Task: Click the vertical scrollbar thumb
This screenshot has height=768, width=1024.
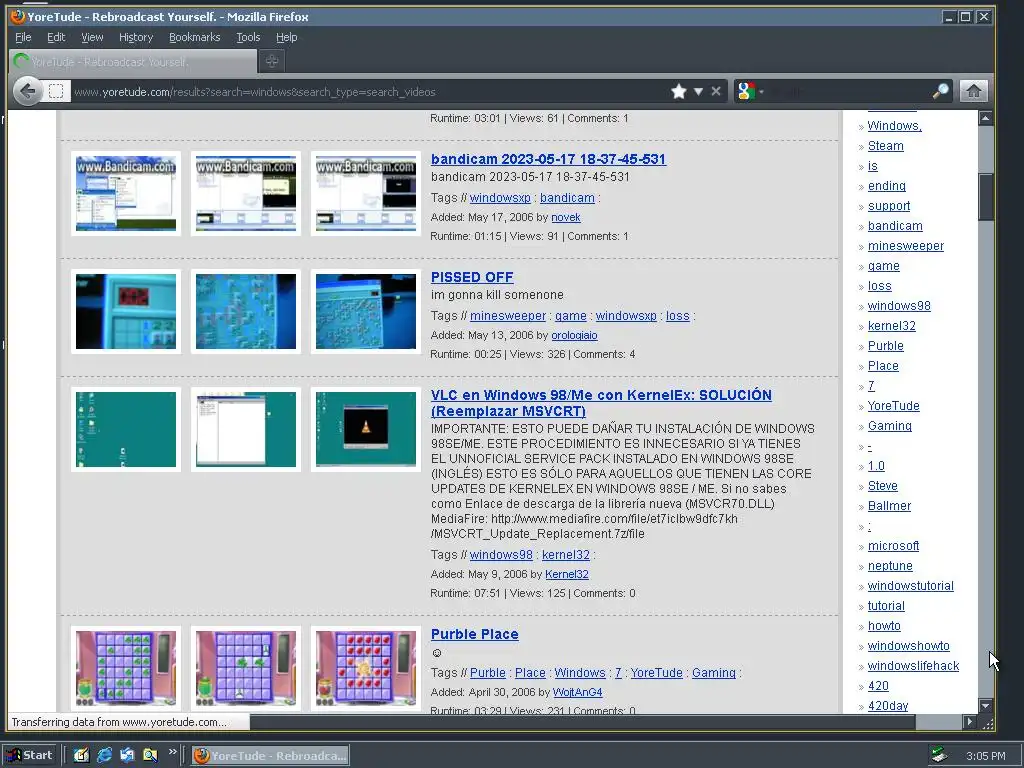Action: click(x=985, y=197)
